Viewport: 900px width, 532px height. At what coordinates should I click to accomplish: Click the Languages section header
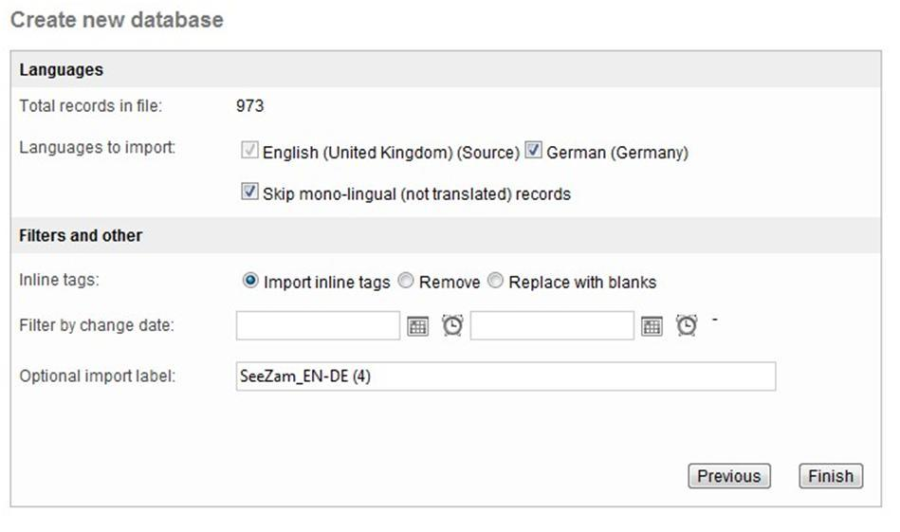point(62,70)
